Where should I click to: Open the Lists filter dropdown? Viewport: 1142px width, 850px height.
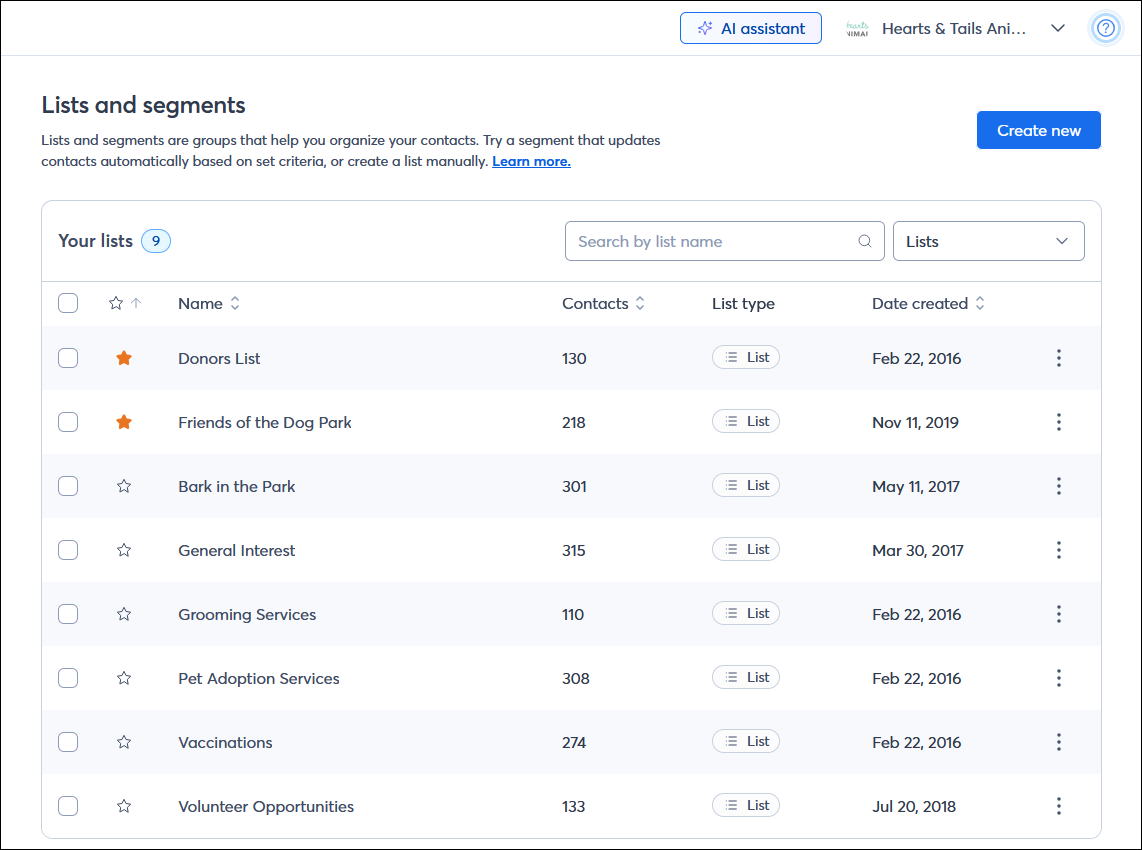(x=988, y=241)
